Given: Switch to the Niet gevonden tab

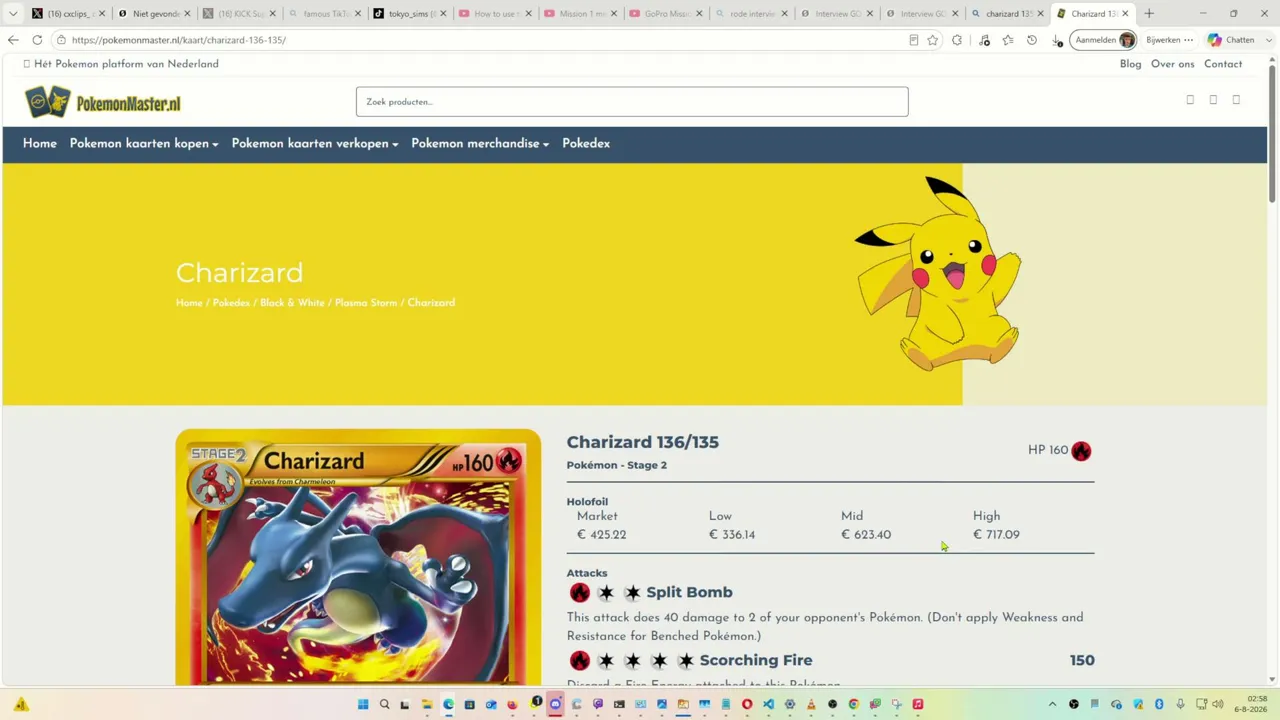Looking at the screenshot, I should click(152, 14).
